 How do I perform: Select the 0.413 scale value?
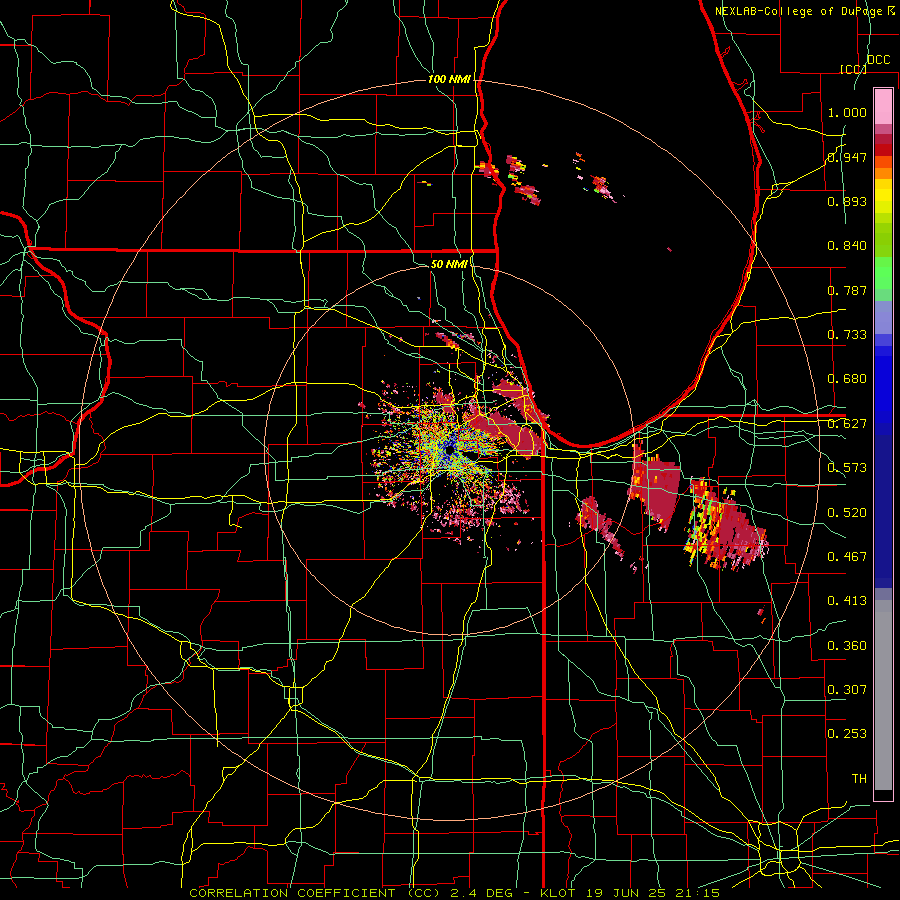coord(847,601)
